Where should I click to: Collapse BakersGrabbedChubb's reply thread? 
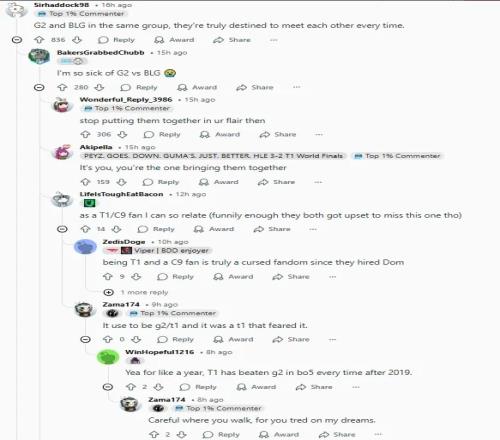[x=39, y=88]
